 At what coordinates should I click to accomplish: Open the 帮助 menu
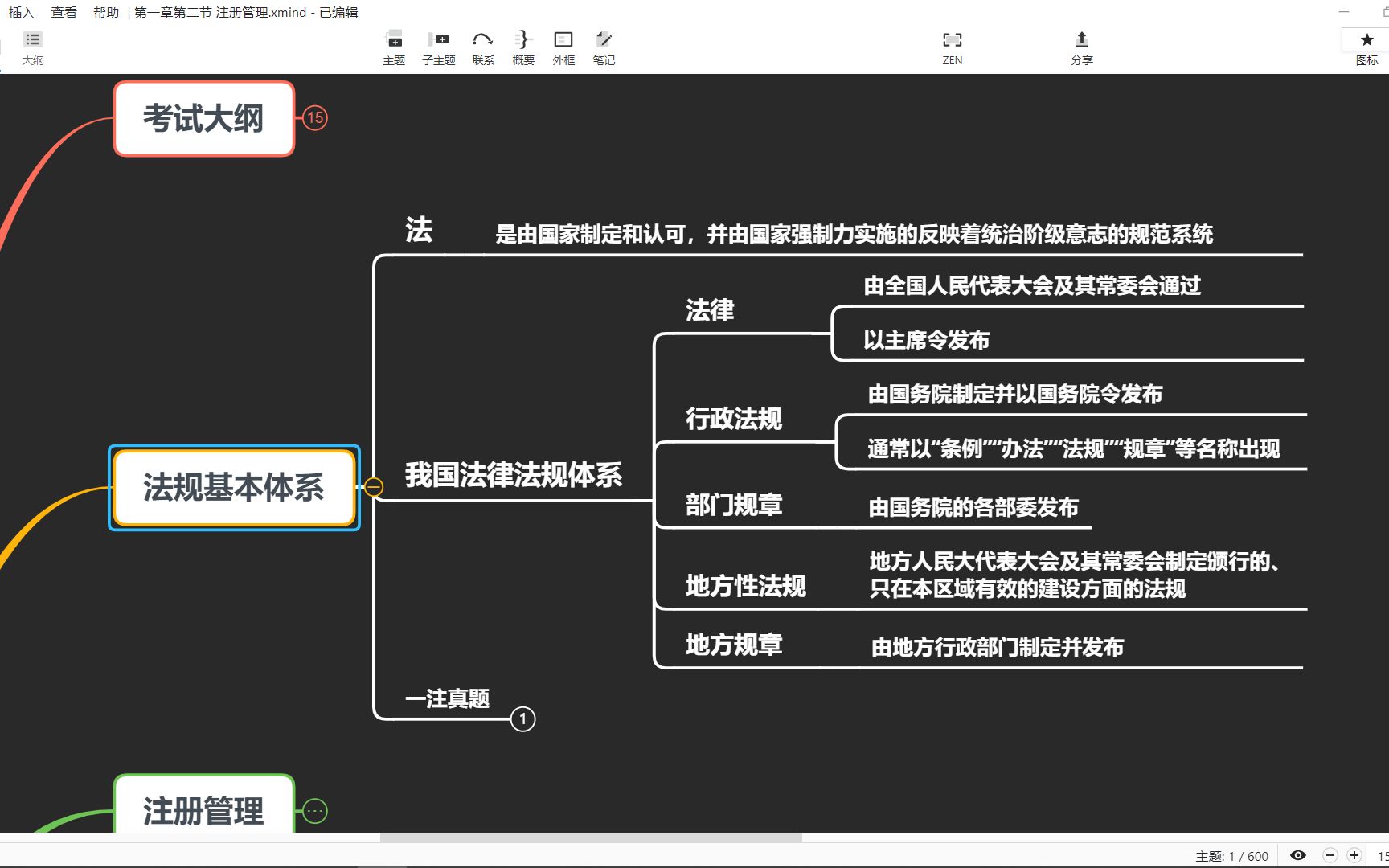[105, 12]
